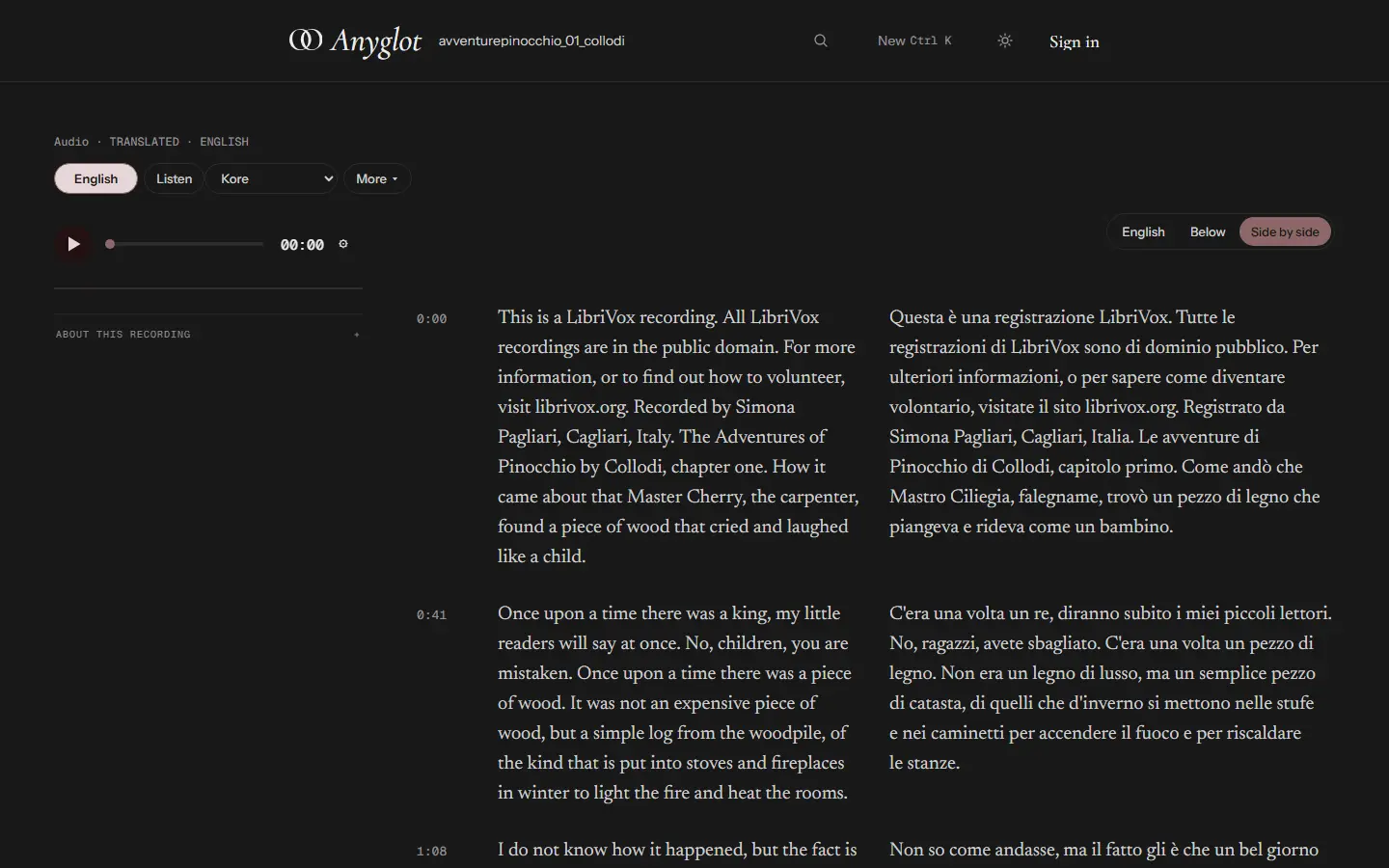Click the 00:00 playback time display

pos(302,245)
